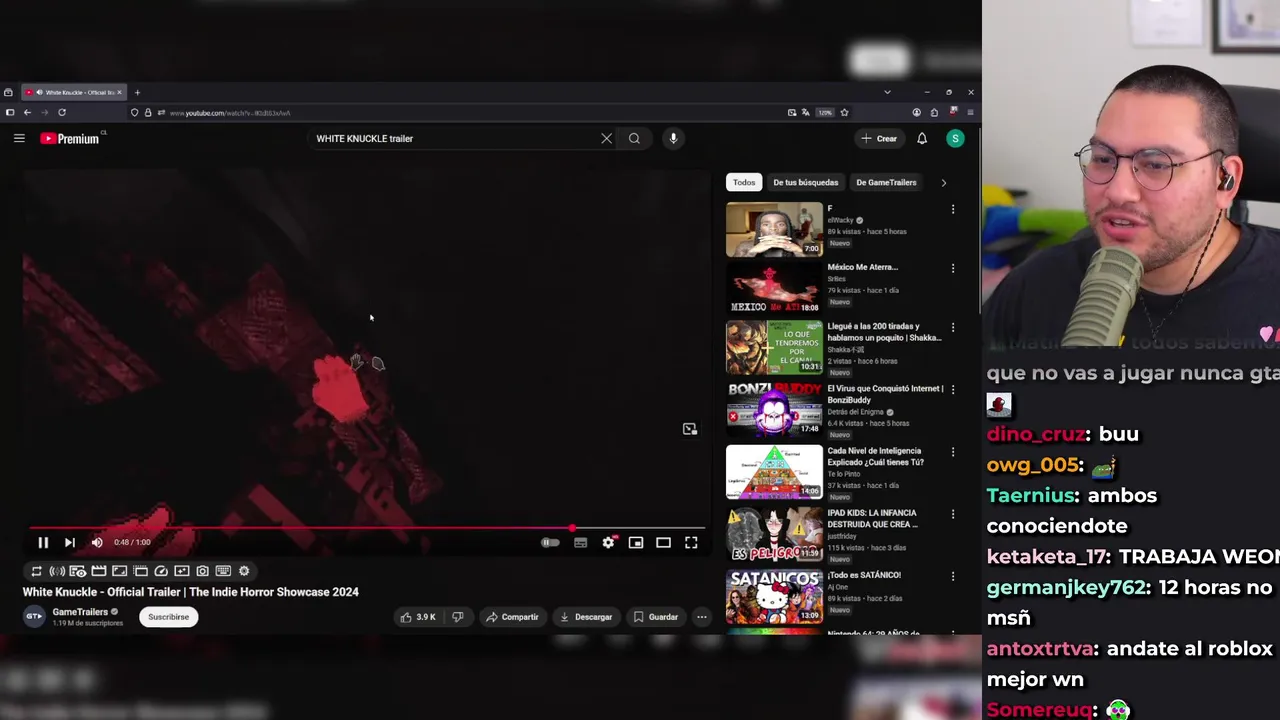Open the notifications bell
This screenshot has height=720, width=1280.
(x=922, y=139)
